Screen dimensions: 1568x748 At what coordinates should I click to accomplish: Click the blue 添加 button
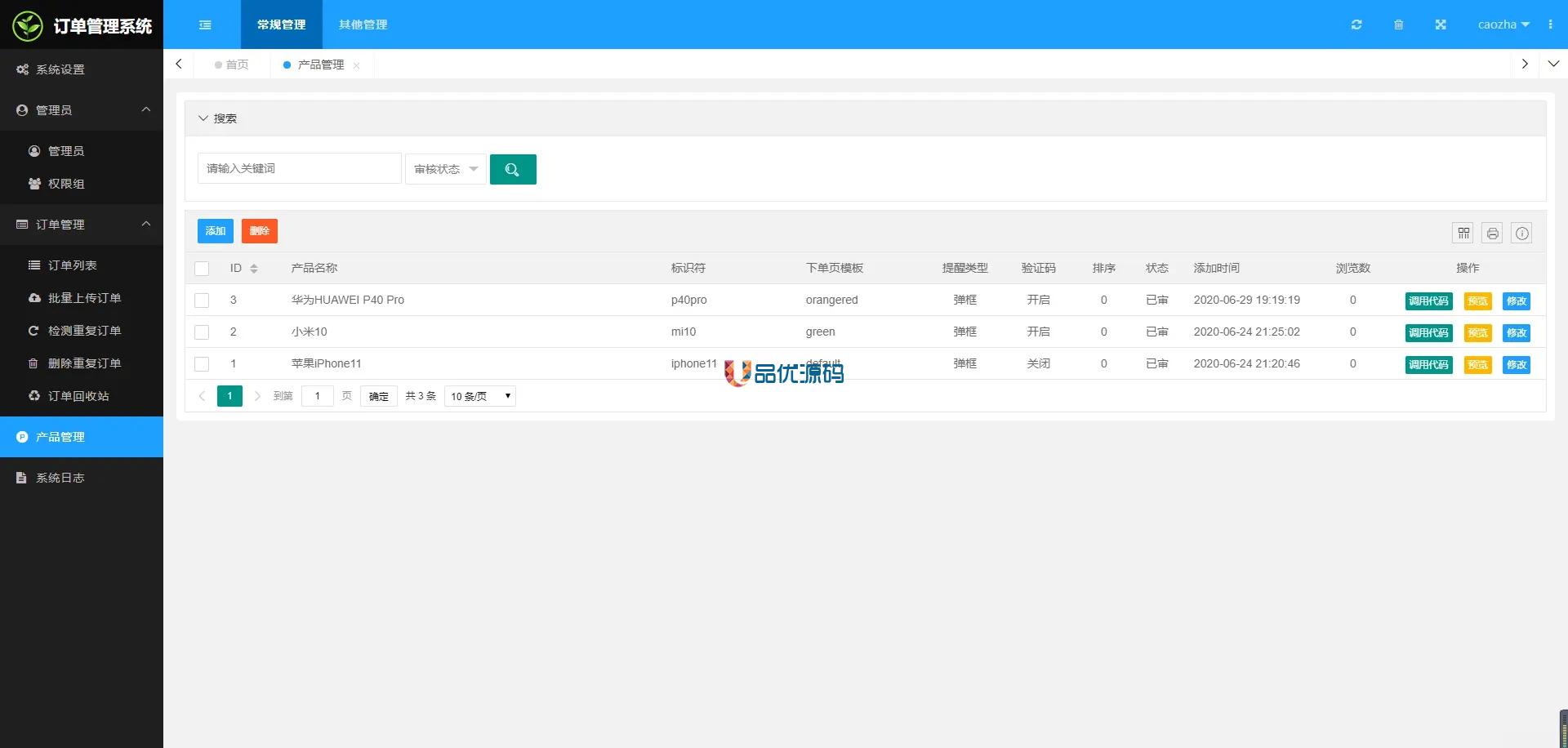tap(216, 231)
